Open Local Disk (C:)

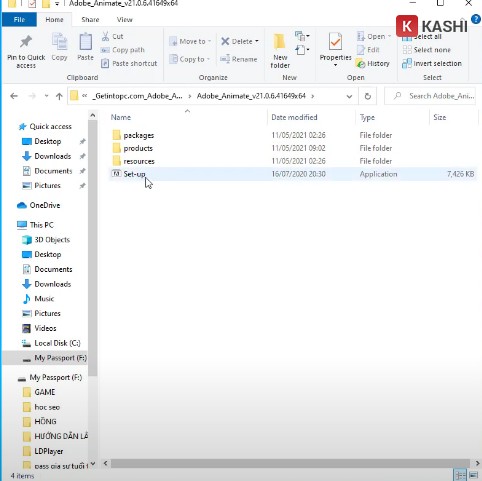[57, 343]
